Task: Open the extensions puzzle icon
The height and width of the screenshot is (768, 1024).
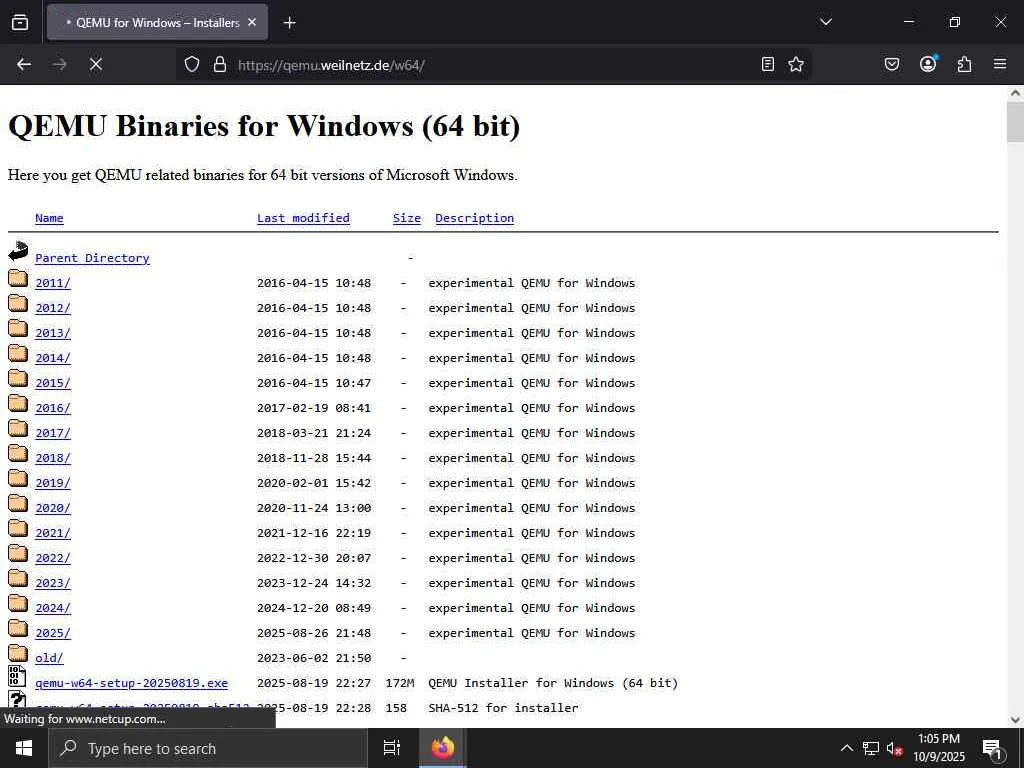Action: tap(964, 64)
